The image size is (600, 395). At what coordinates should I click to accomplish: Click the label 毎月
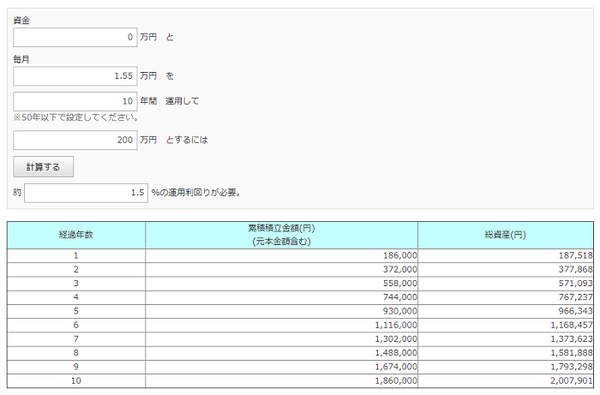21,59
